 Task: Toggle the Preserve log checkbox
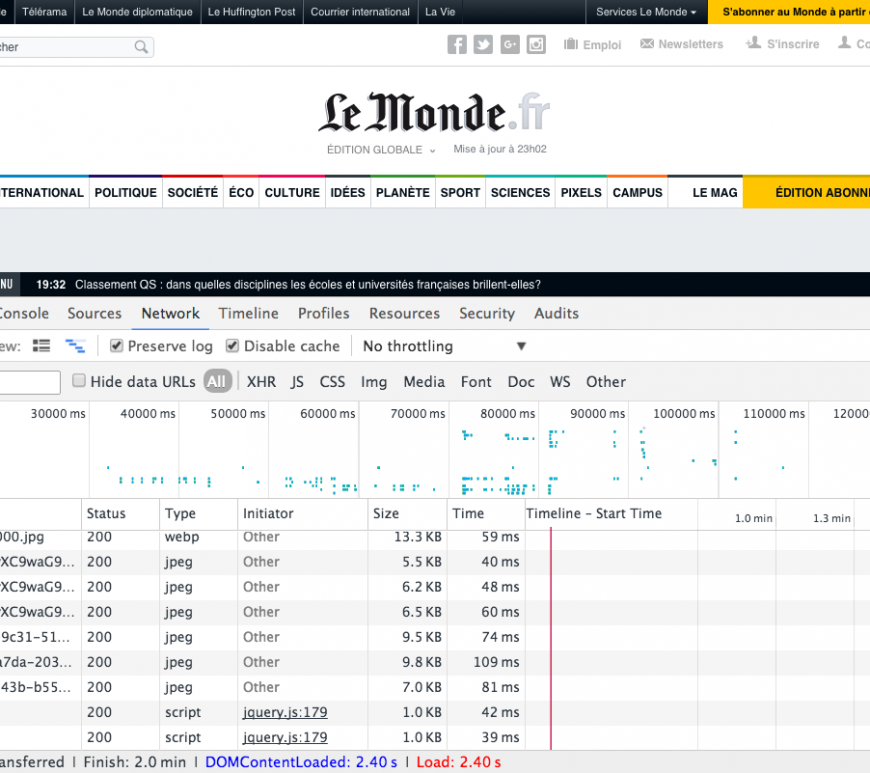click(x=117, y=346)
